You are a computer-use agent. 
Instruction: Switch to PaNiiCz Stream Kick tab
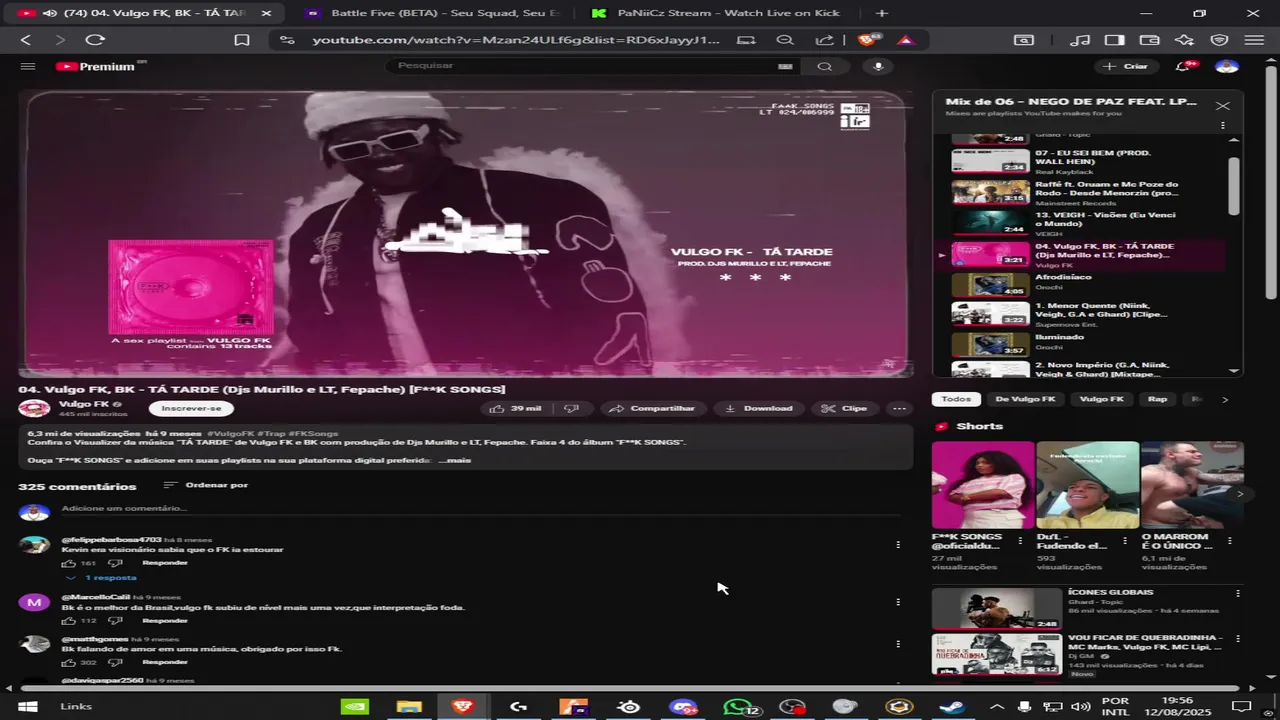(x=714, y=13)
